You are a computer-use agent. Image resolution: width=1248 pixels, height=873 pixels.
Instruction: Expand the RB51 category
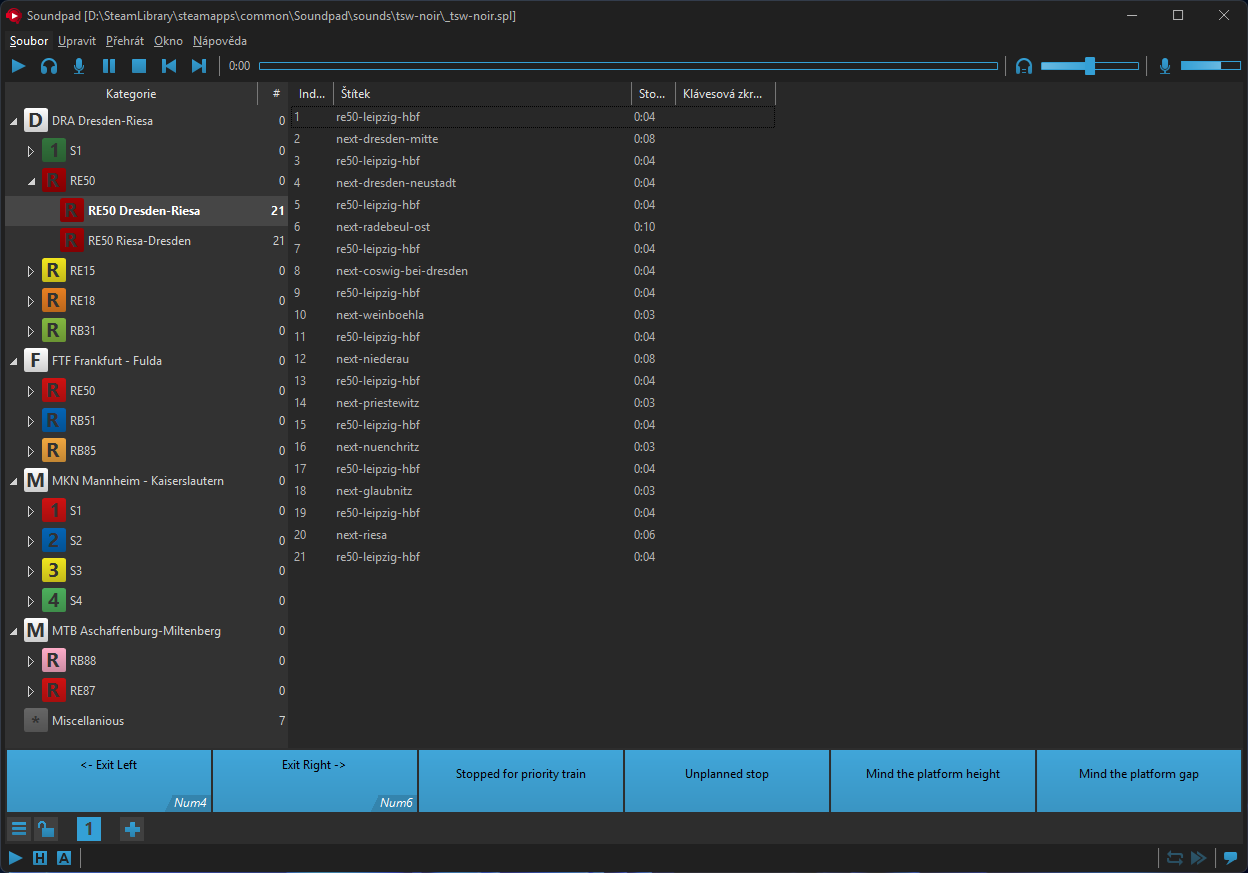click(x=31, y=421)
